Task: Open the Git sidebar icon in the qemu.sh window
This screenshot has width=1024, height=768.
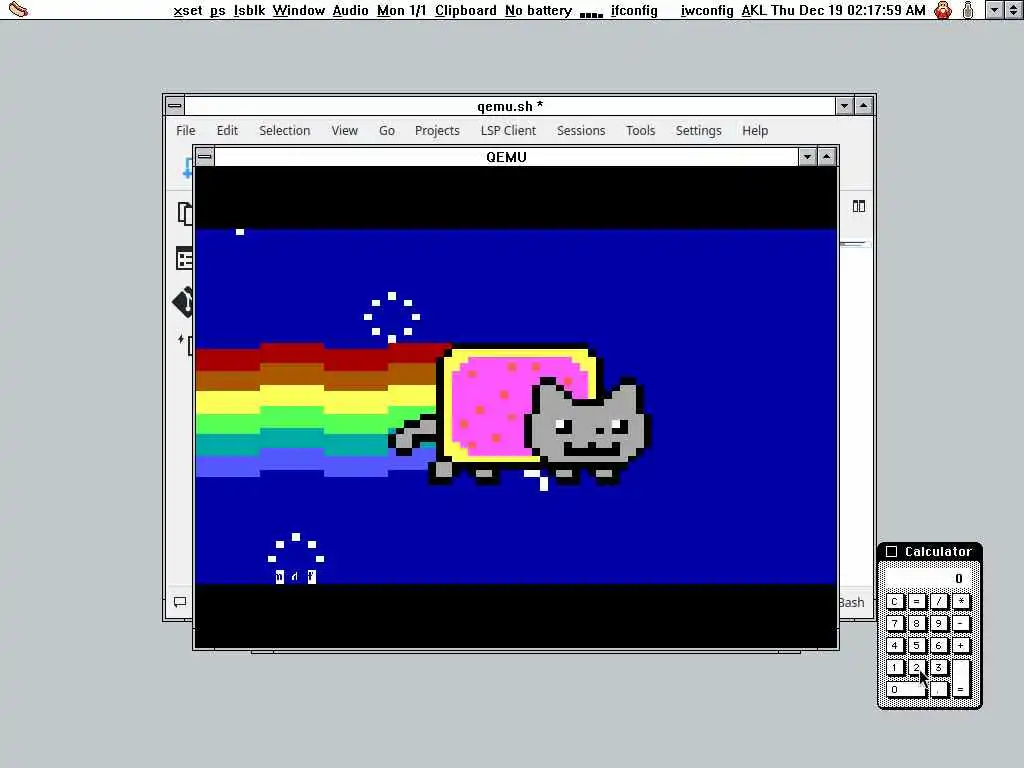Action: coord(184,302)
